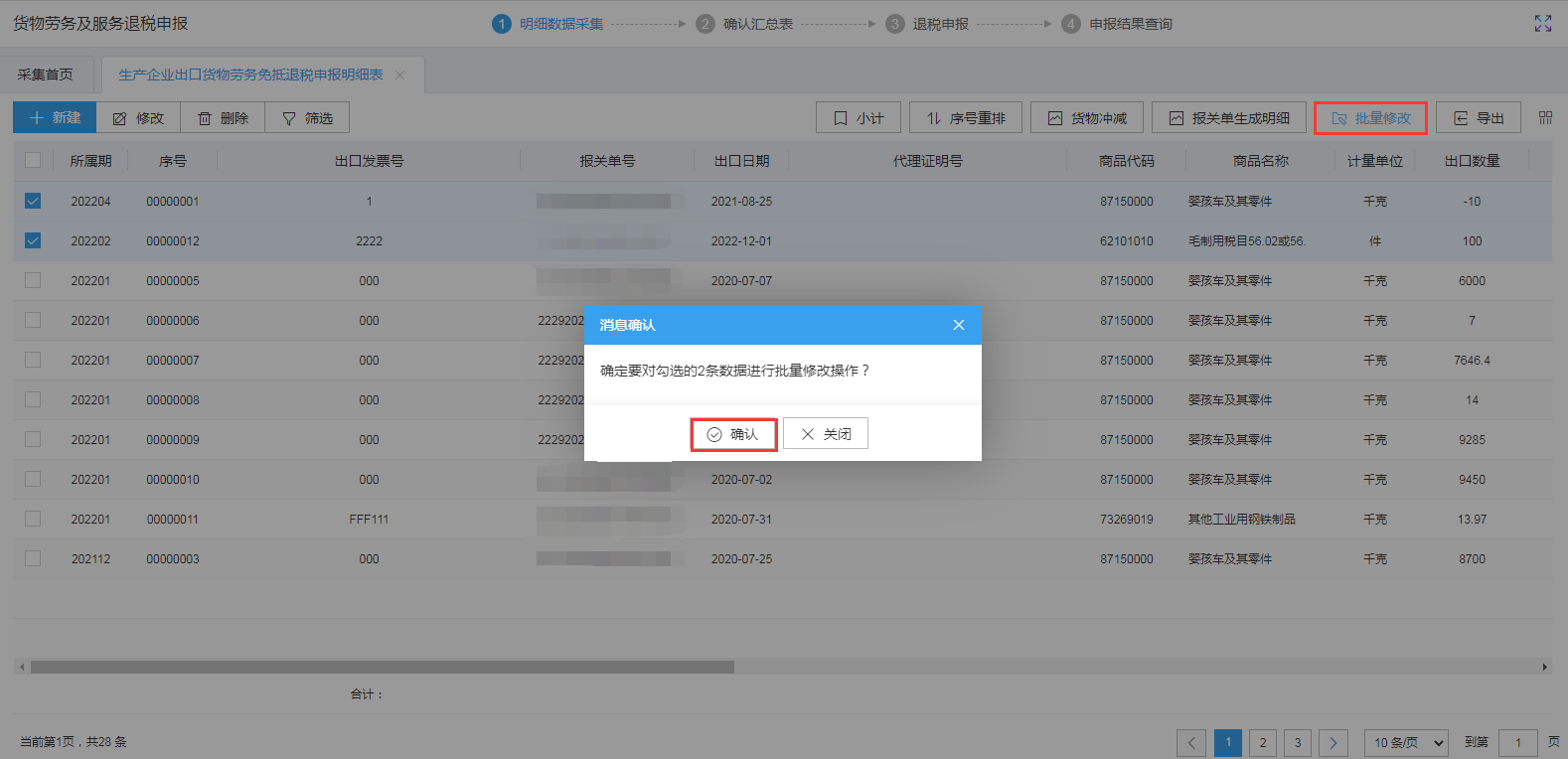This screenshot has height=759, width=1568.
Task: Toggle the select-all header checkbox
Action: 33,160
